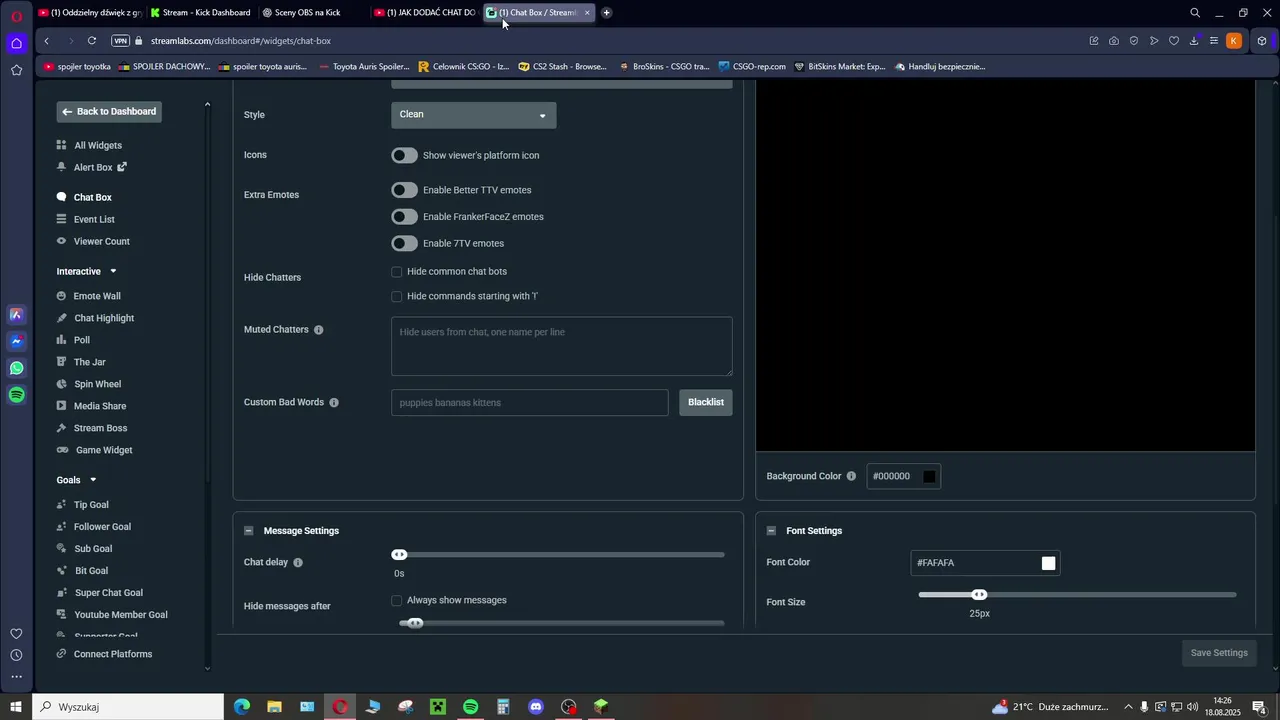Click the Font Size slider handle

pos(980,595)
